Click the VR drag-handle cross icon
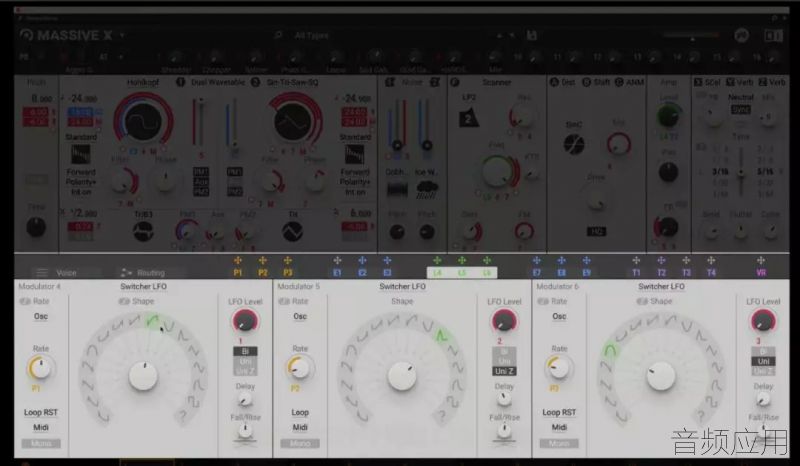Screen dimensions: 800x466 point(761,261)
